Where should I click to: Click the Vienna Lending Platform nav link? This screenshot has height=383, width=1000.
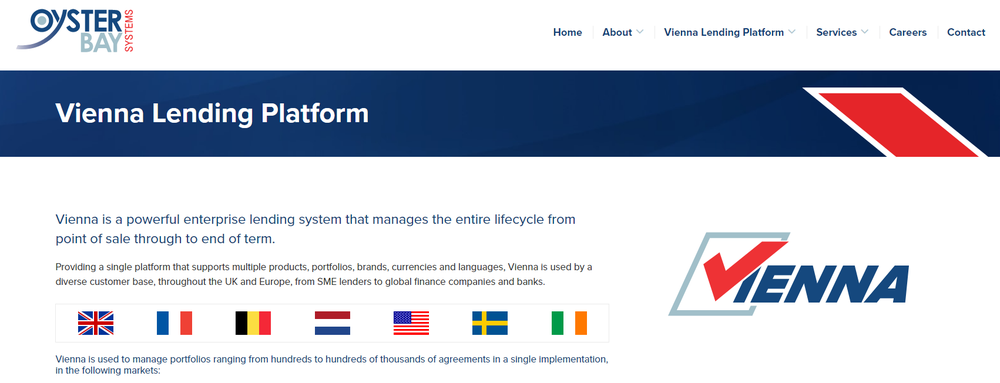pos(724,32)
